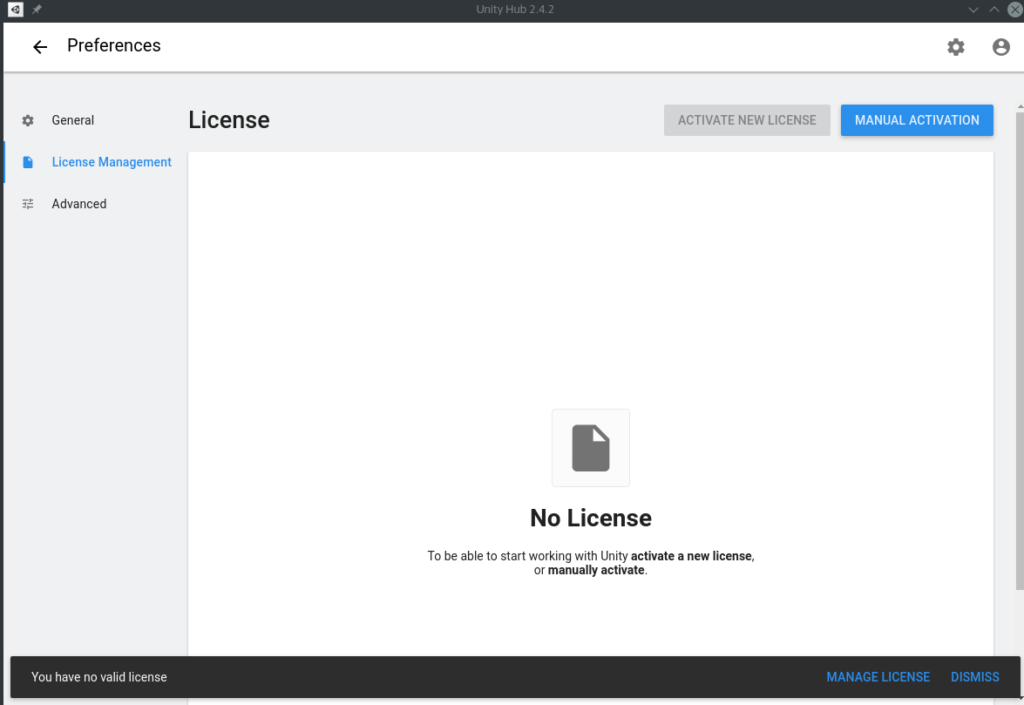Screen dimensions: 1024x705
Task: Open the General preferences tab
Action: [72, 120]
